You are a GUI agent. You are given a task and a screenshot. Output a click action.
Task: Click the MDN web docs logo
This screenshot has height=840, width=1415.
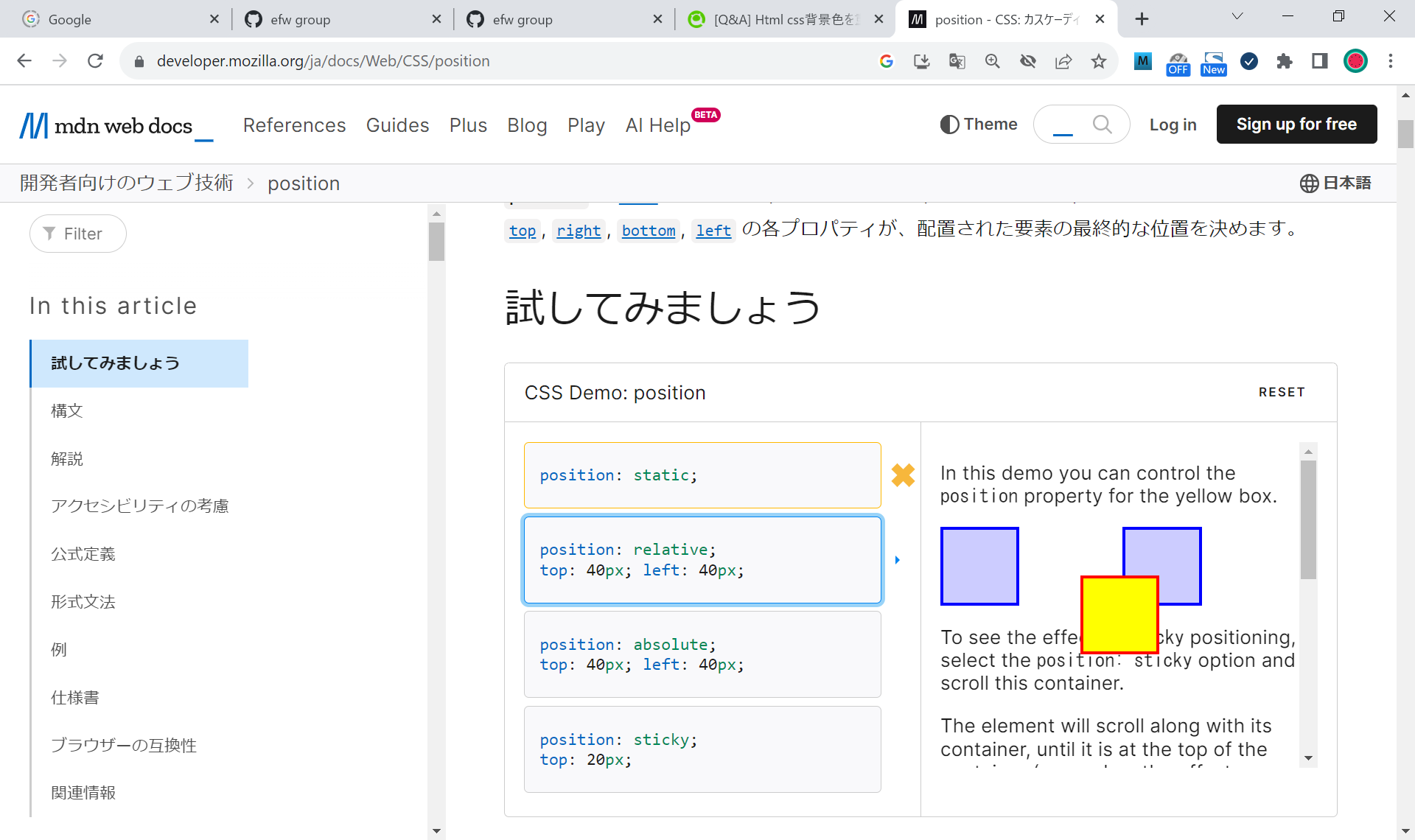pyautogui.click(x=116, y=125)
